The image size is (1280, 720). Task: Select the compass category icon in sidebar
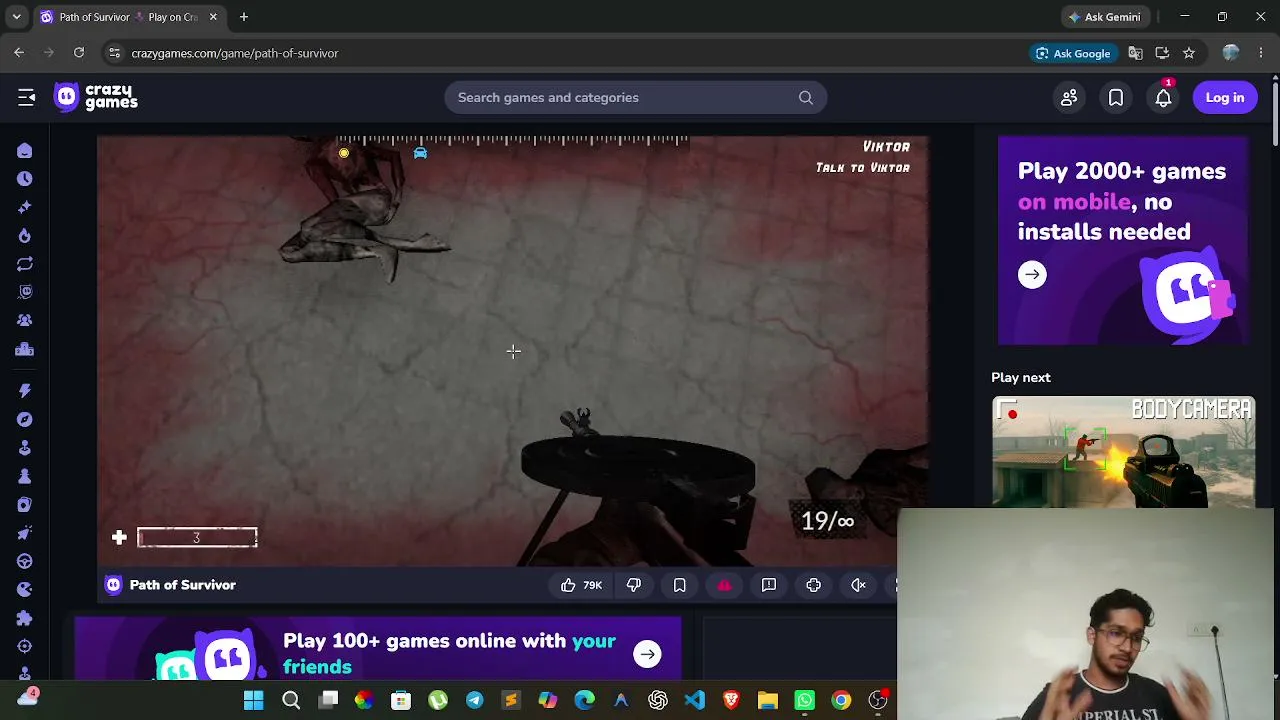coord(25,419)
